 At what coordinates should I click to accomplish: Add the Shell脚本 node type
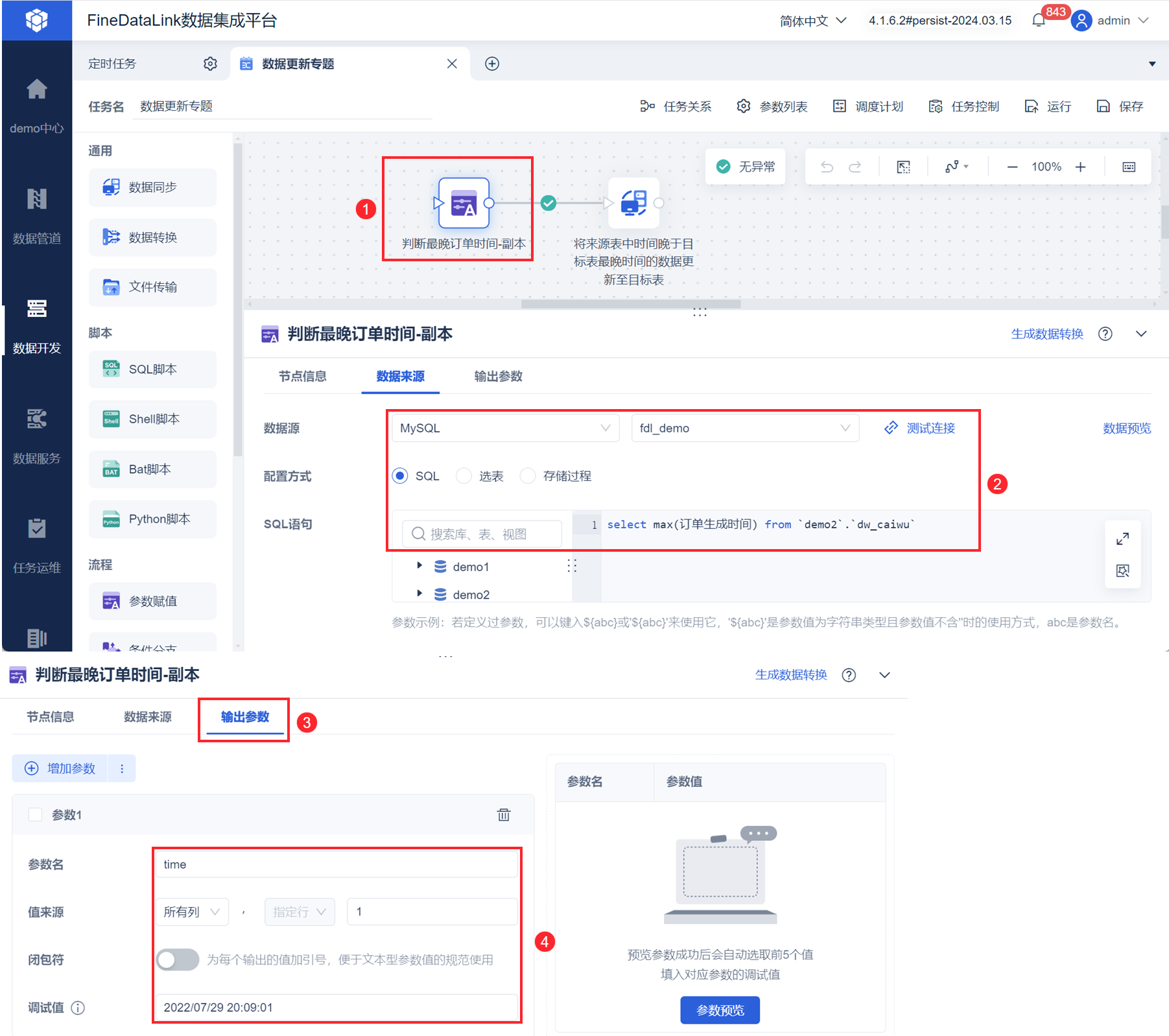tap(153, 419)
